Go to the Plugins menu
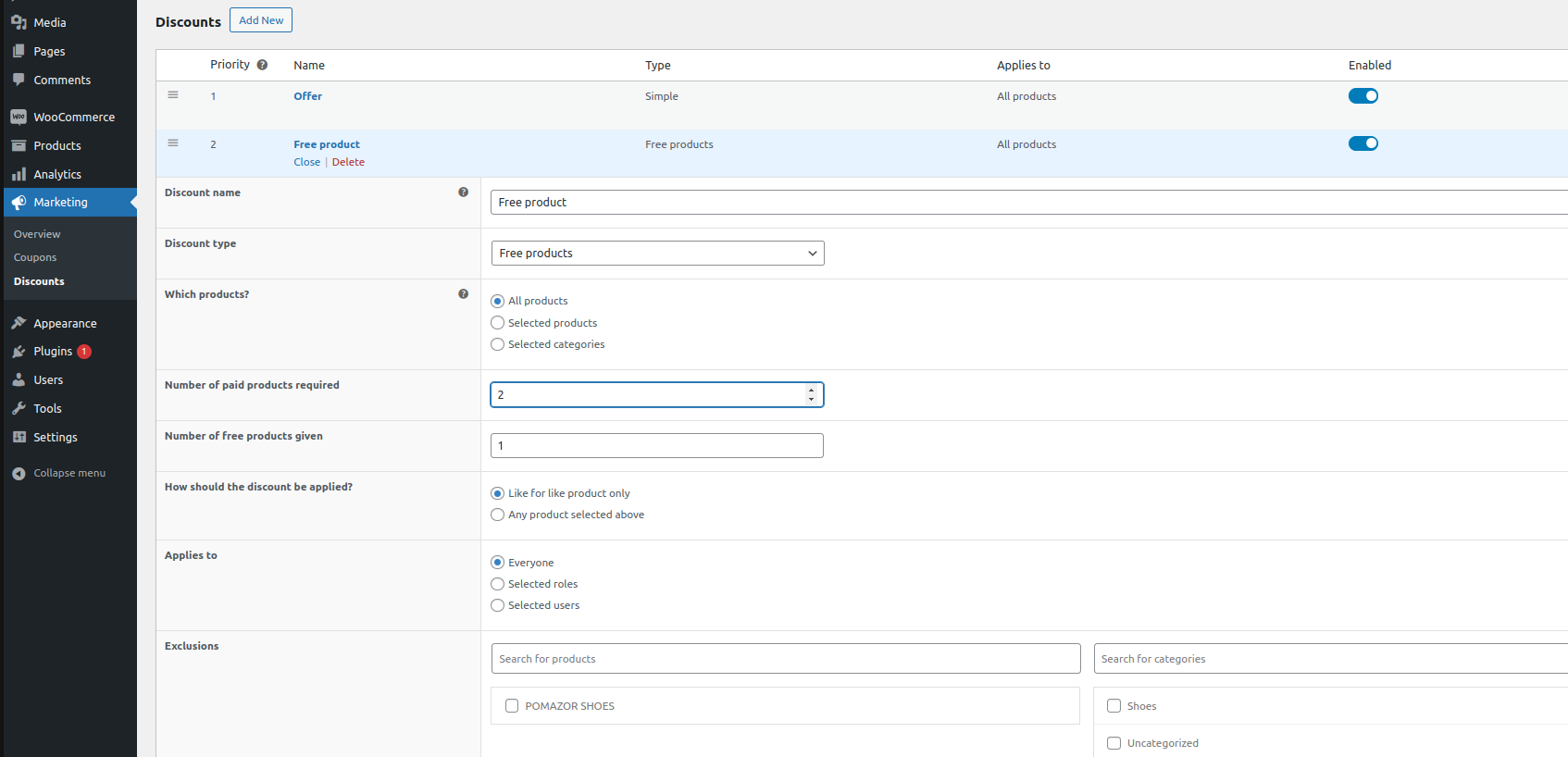 tap(53, 352)
